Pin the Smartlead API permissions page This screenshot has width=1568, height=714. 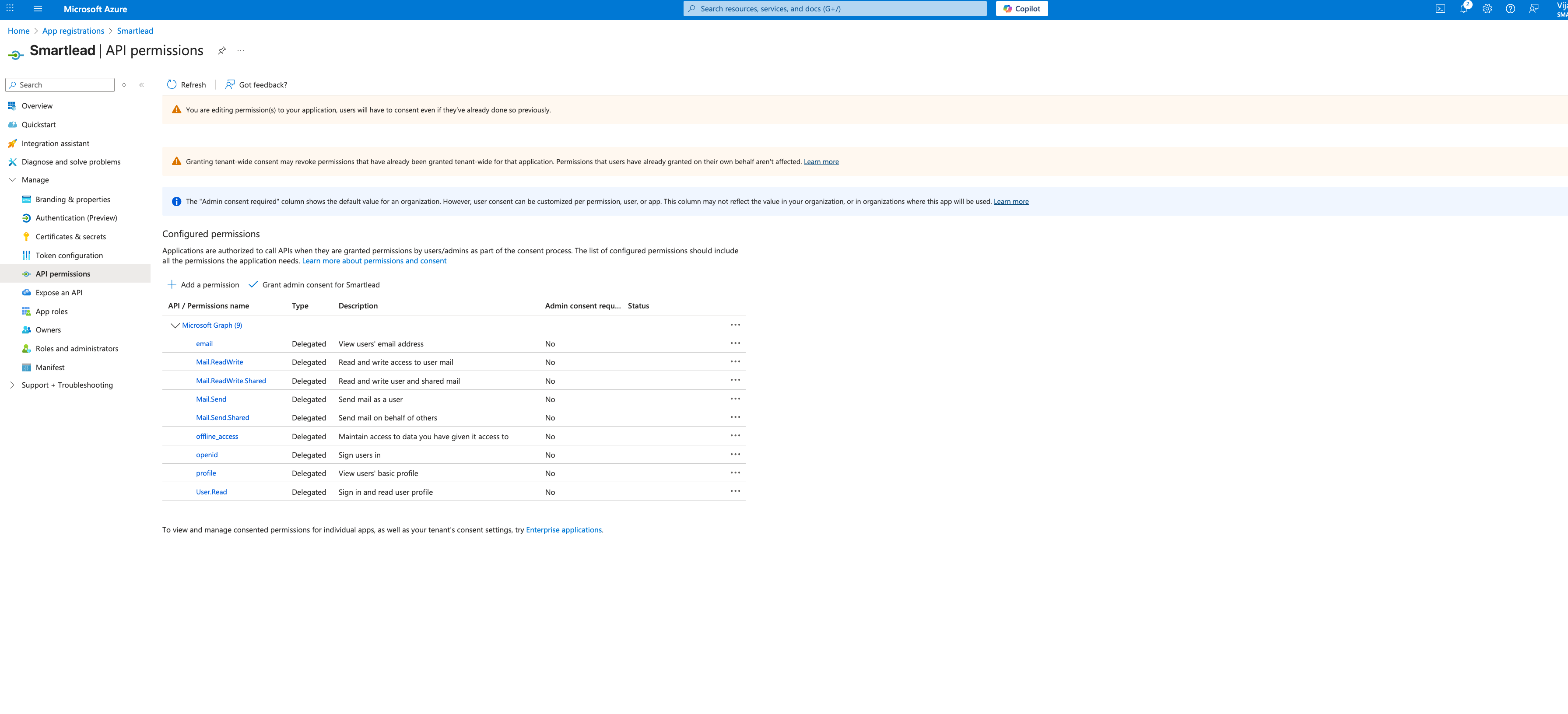pyautogui.click(x=222, y=50)
